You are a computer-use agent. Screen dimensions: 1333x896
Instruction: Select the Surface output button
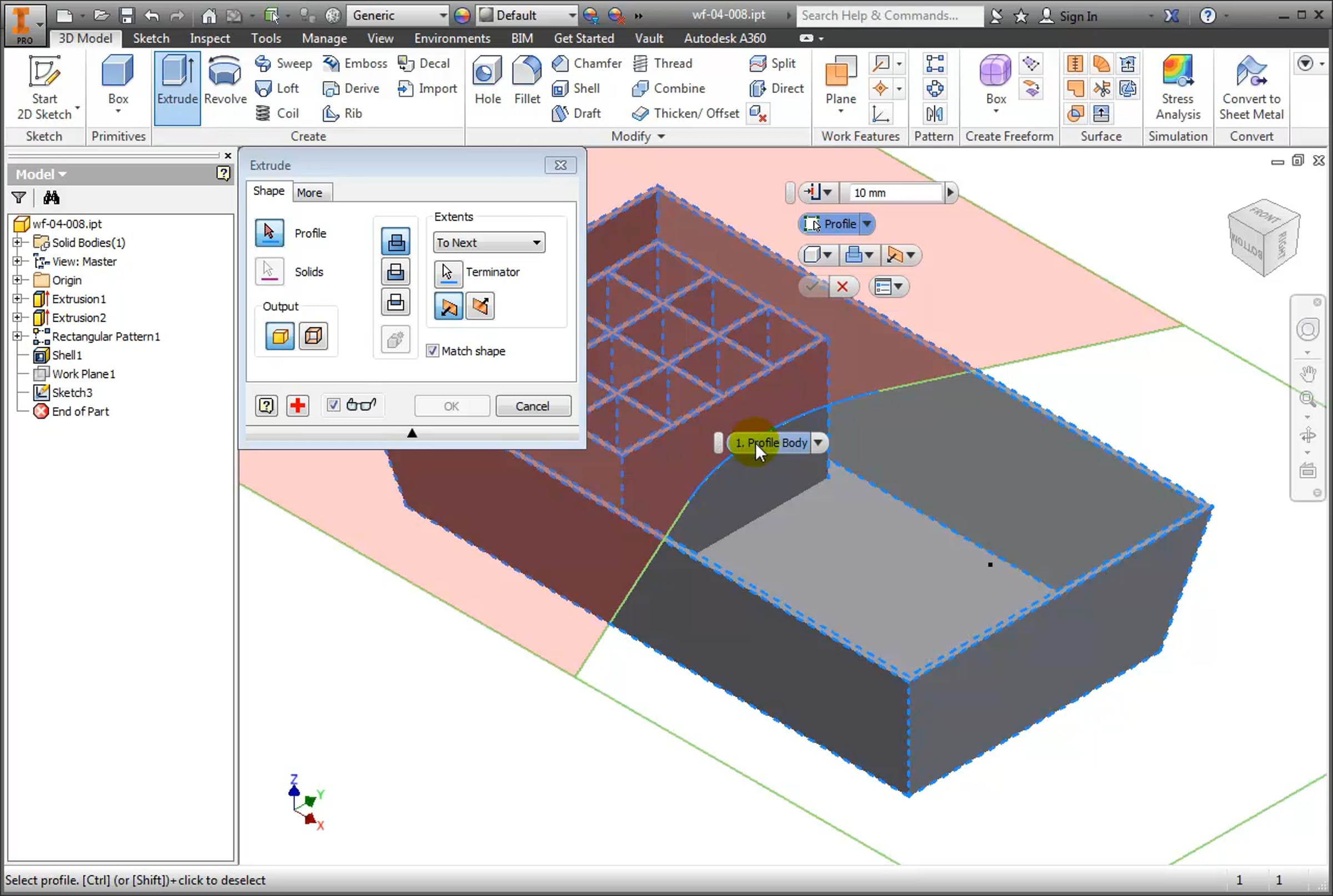click(313, 336)
